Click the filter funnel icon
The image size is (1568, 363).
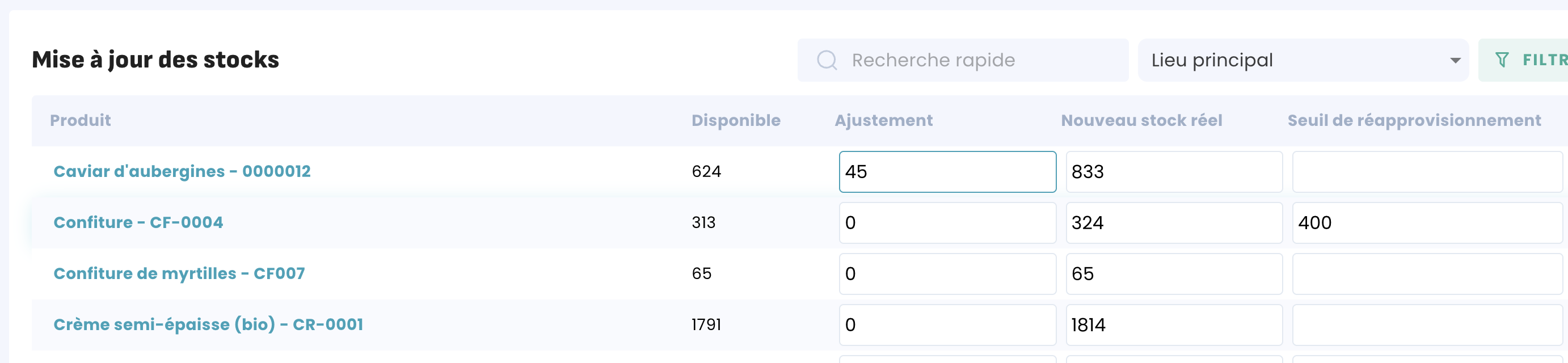point(1502,60)
